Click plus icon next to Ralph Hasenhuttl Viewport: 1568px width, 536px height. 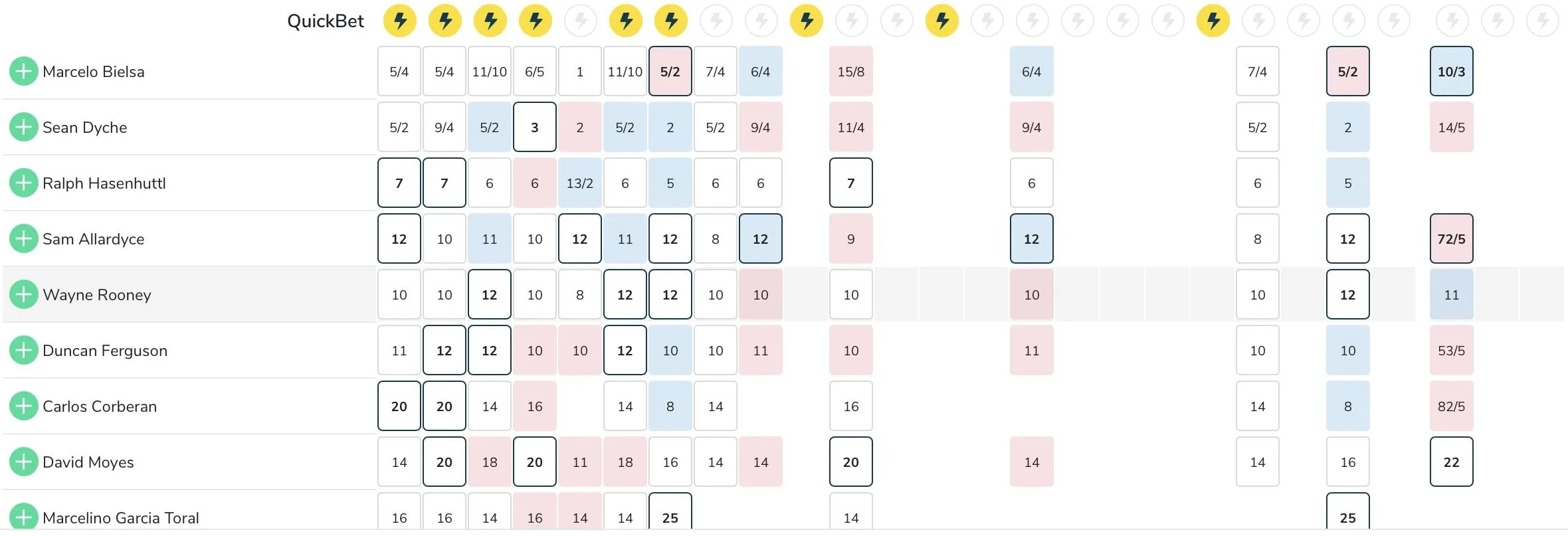[23, 183]
